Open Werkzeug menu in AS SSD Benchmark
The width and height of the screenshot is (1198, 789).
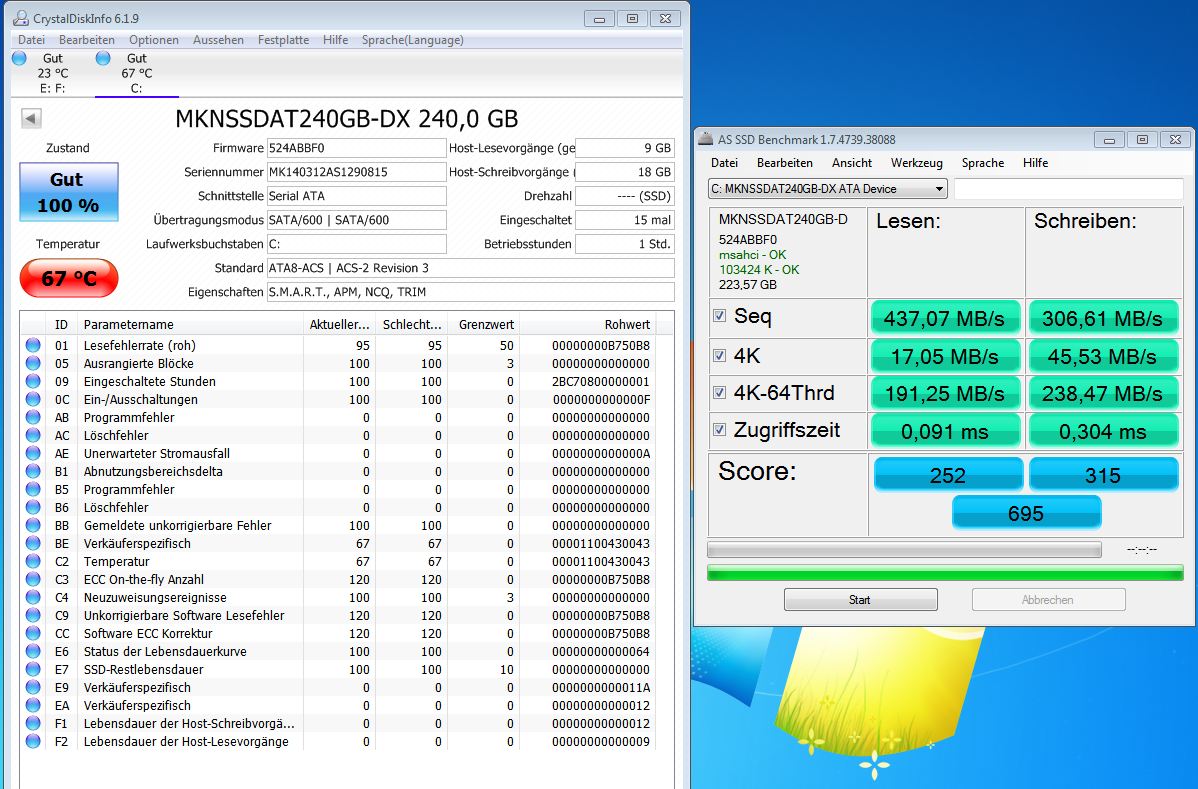pos(917,163)
